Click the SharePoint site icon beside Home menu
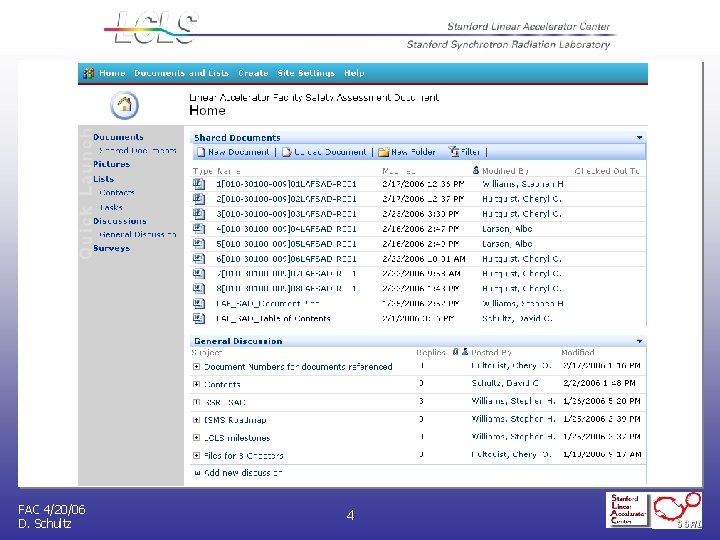Screen dimensions: 720x540 tap(89, 73)
